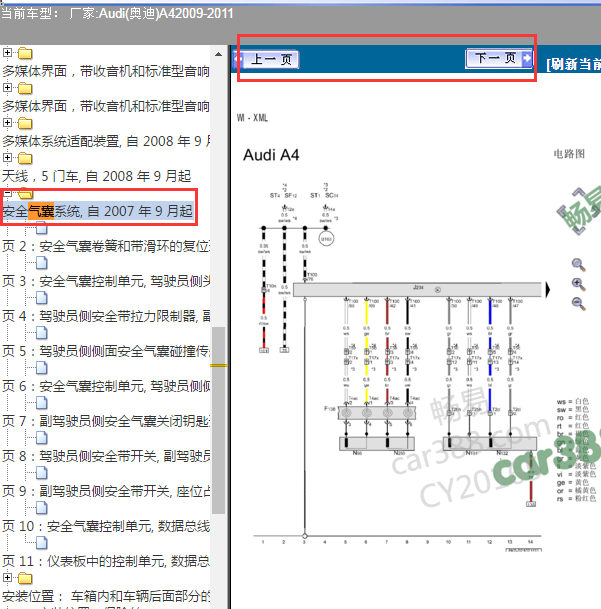This screenshot has width=601, height=609.
Task: Click the Audi A4 diagram heading
Action: coord(271,155)
